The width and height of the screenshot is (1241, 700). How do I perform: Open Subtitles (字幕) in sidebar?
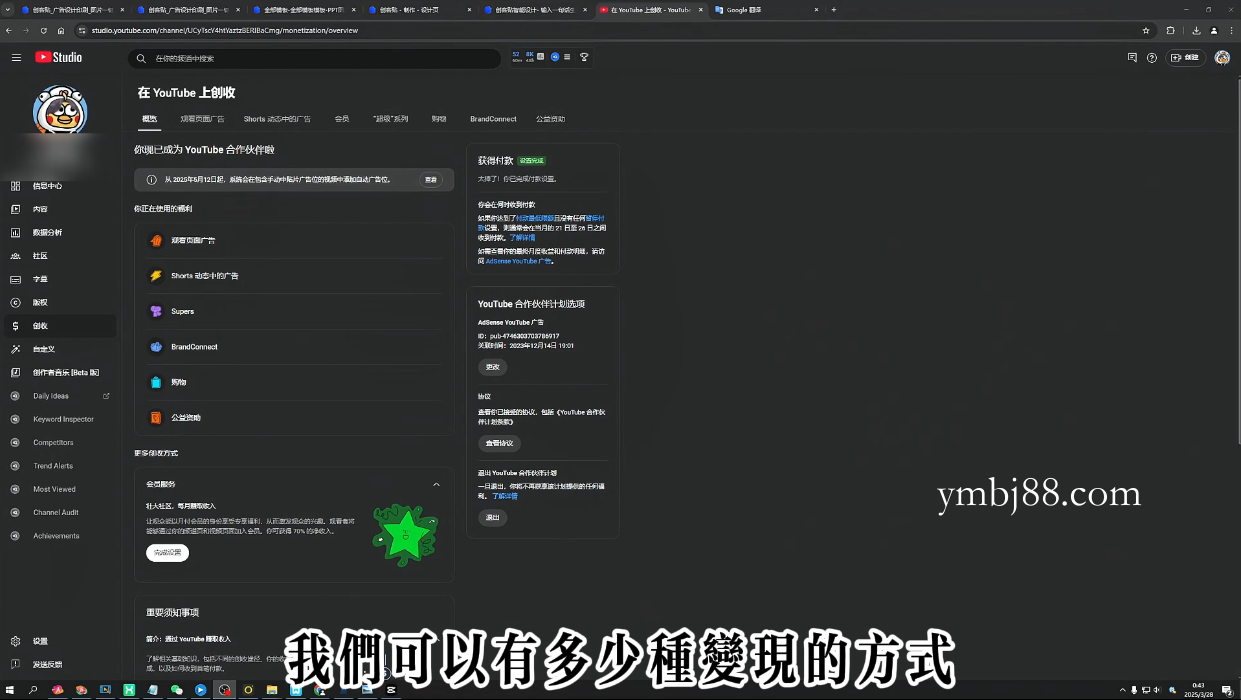pyautogui.click(x=58, y=279)
